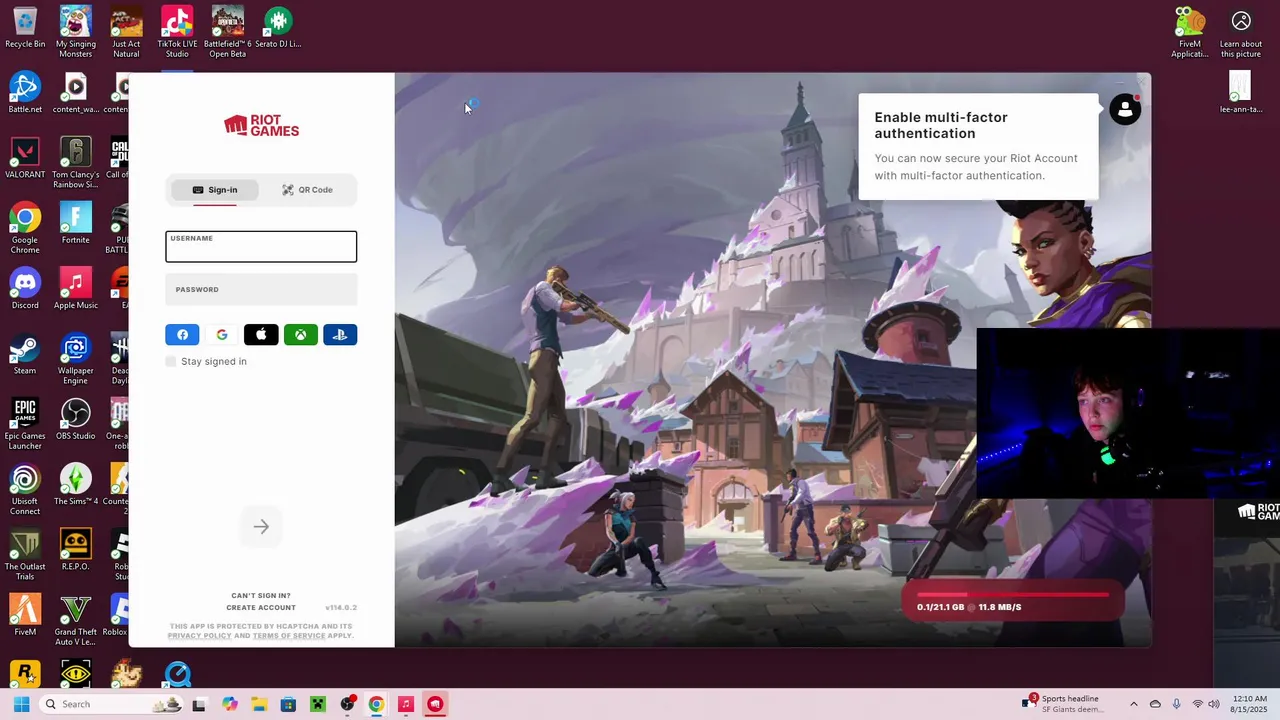The width and height of the screenshot is (1280, 720).
Task: Click Learn about this picture icon
Action: [1241, 32]
